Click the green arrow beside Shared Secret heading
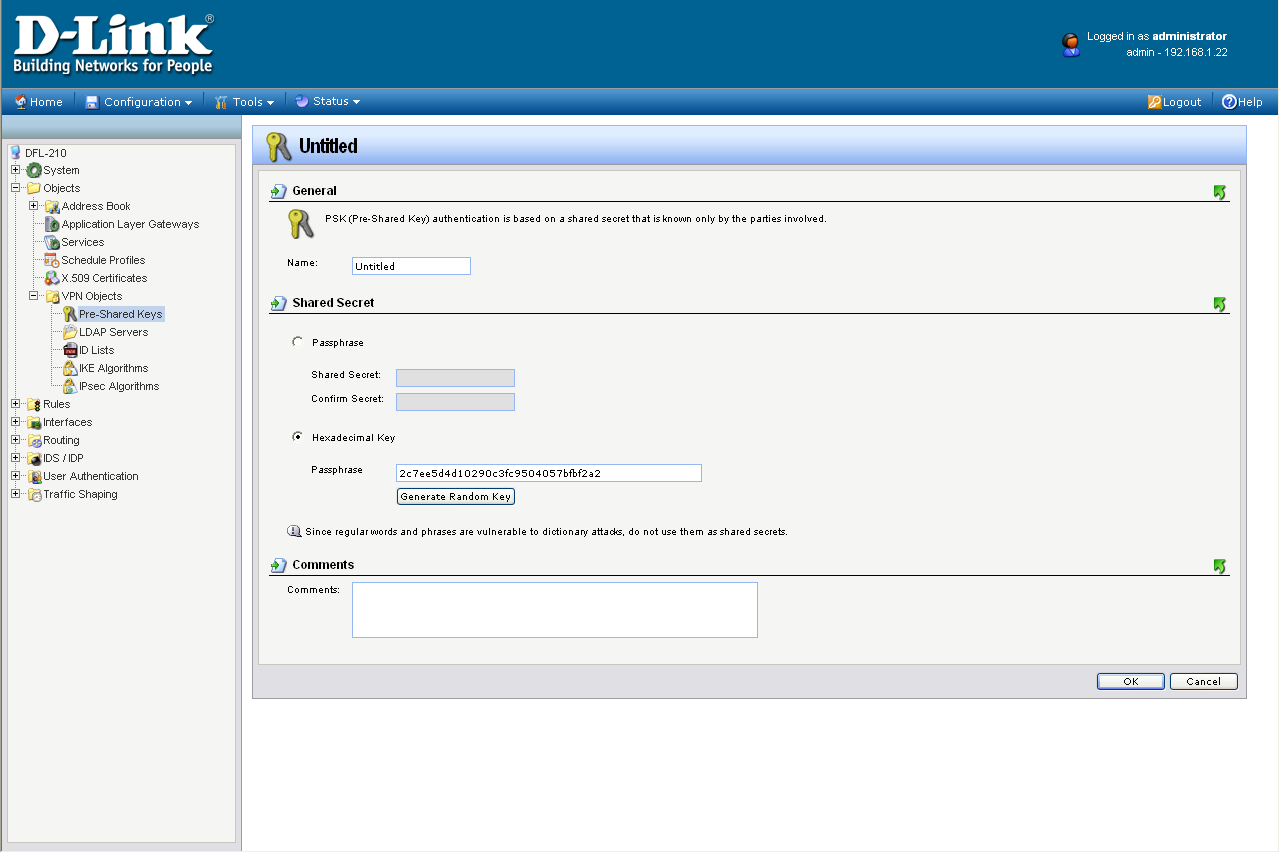Viewport: 1280px width, 852px height. tap(279, 303)
